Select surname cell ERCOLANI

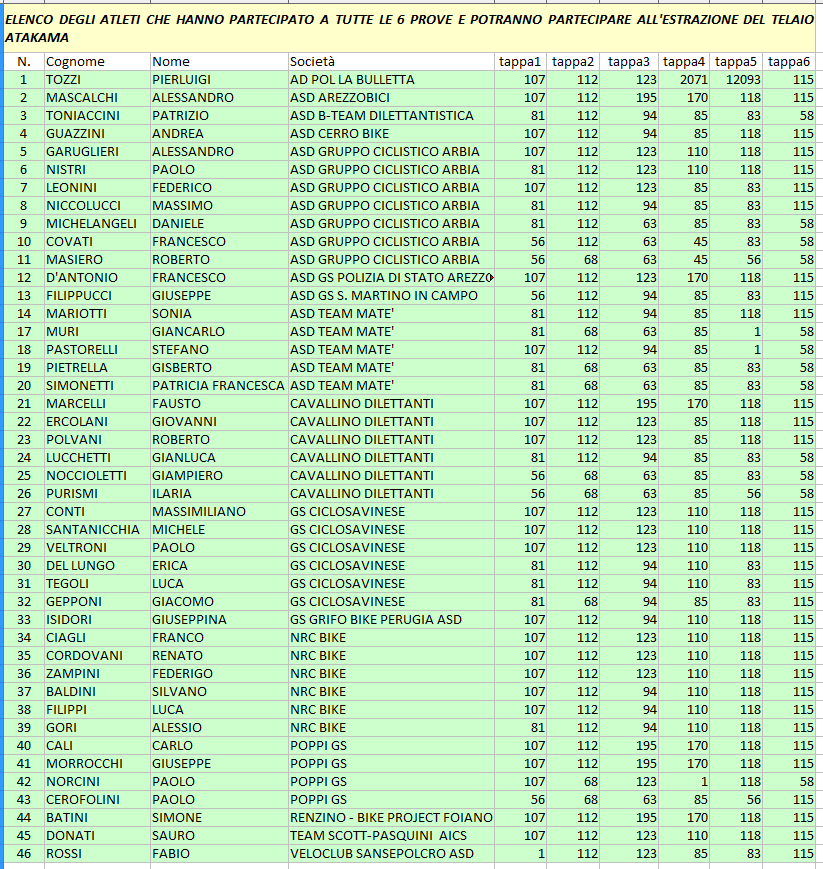[97, 422]
